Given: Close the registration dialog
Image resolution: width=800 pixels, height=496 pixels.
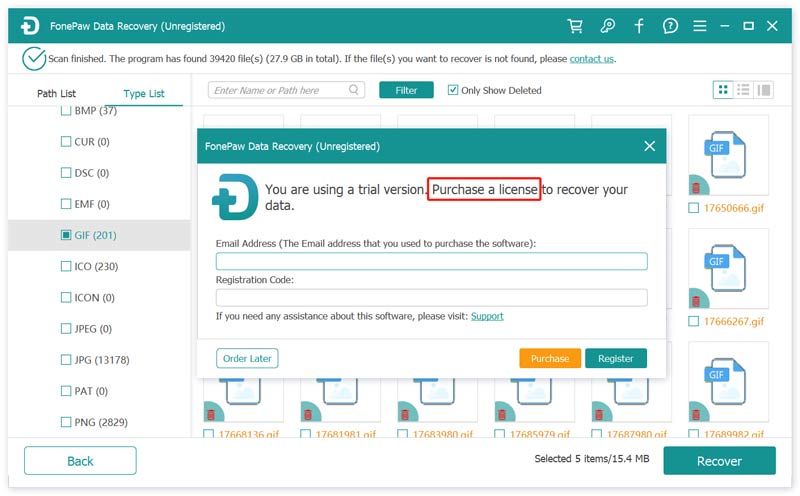Looking at the screenshot, I should tap(649, 146).
